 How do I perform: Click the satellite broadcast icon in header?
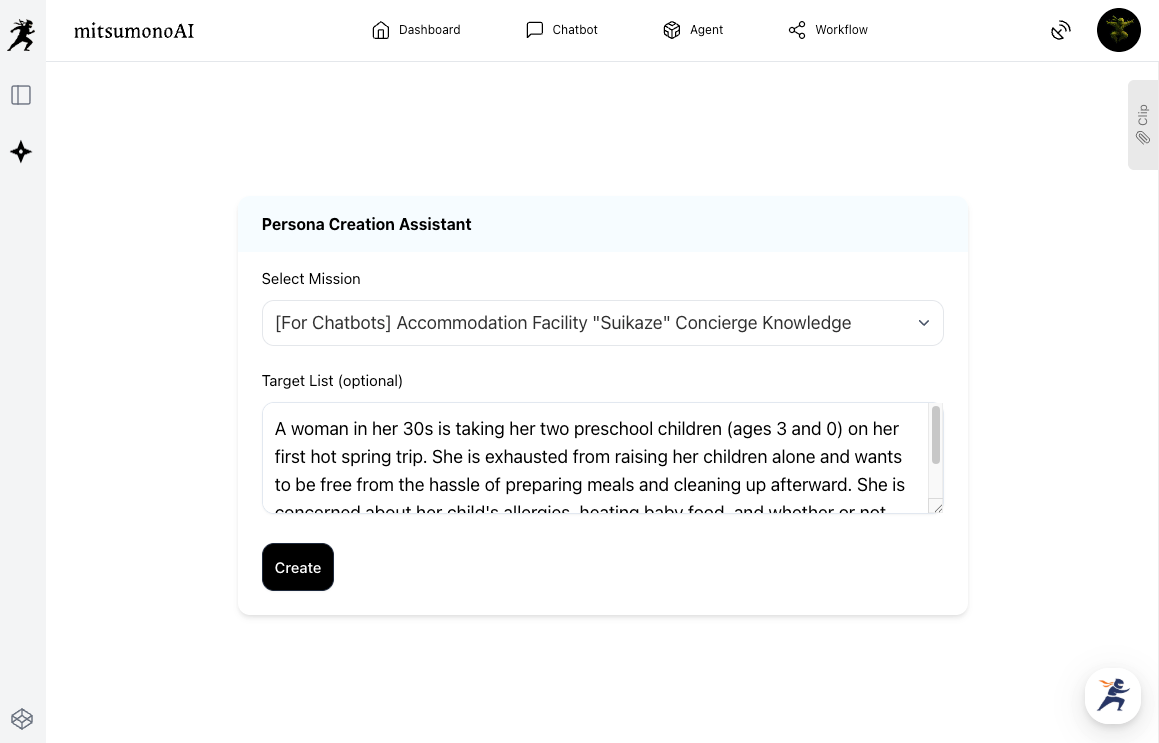[1061, 31]
